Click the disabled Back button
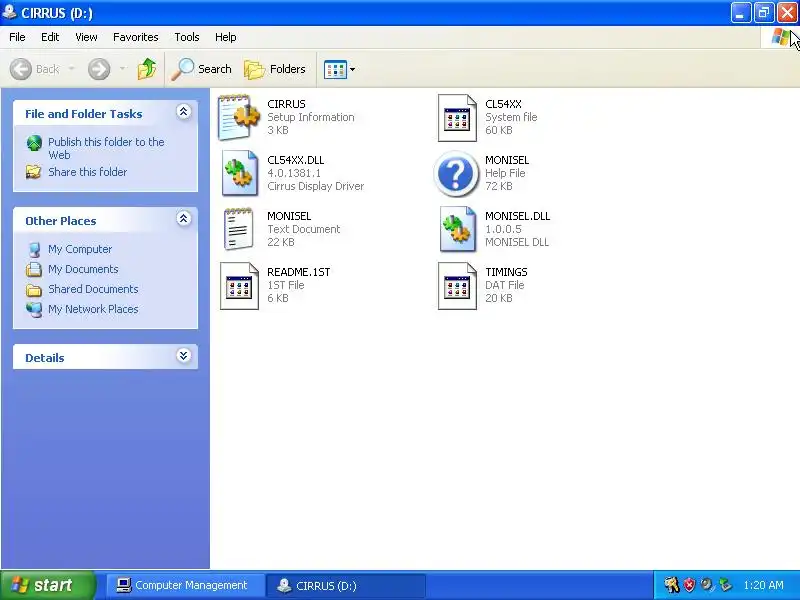Image resolution: width=800 pixels, height=600 pixels. pos(35,69)
